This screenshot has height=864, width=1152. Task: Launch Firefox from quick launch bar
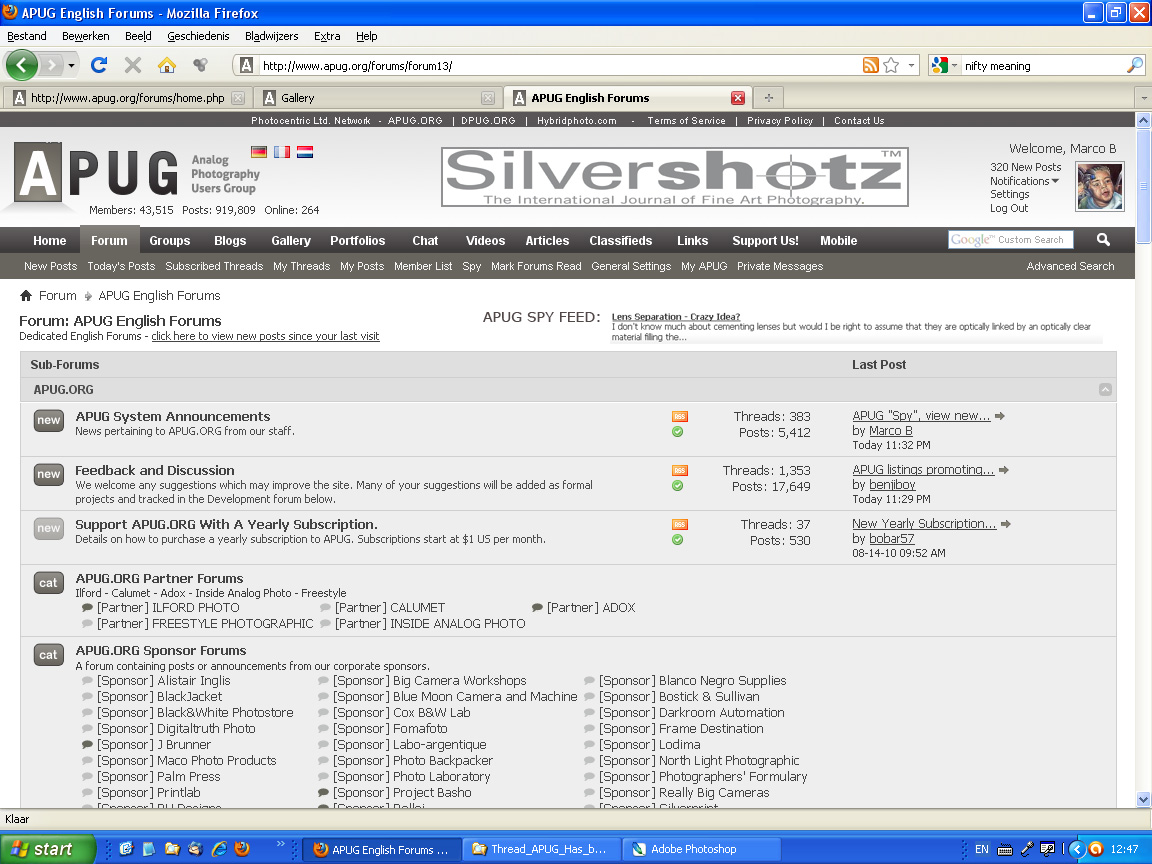point(242,849)
